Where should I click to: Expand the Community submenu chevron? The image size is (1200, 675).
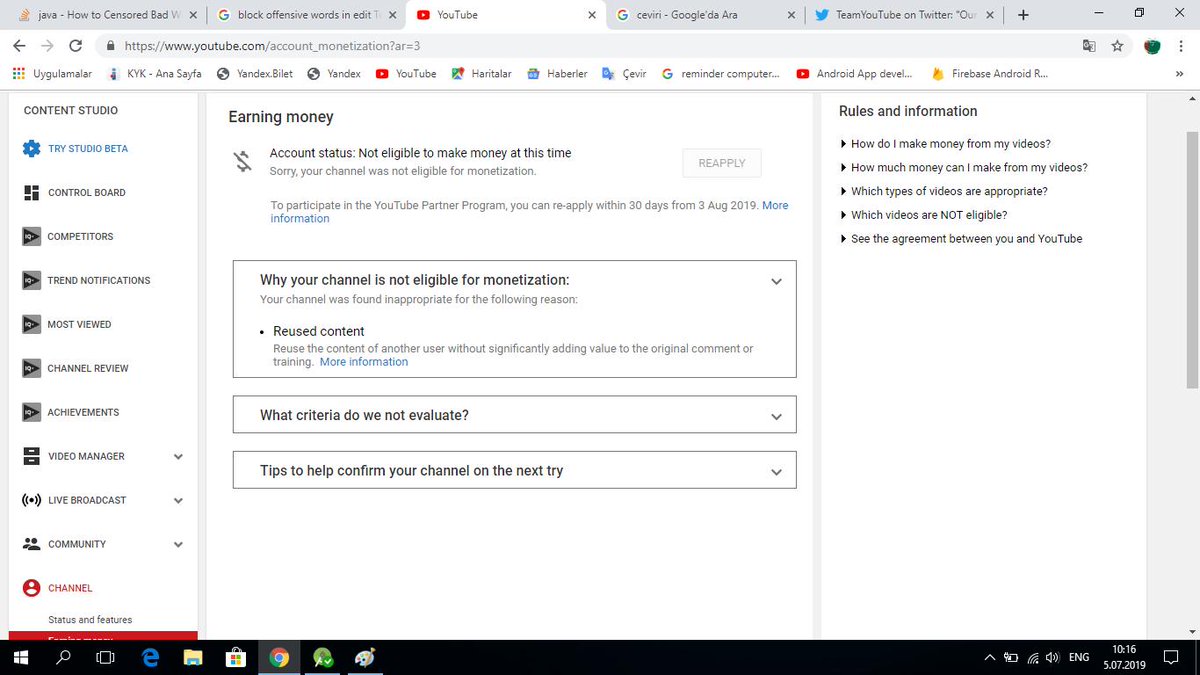coord(179,545)
